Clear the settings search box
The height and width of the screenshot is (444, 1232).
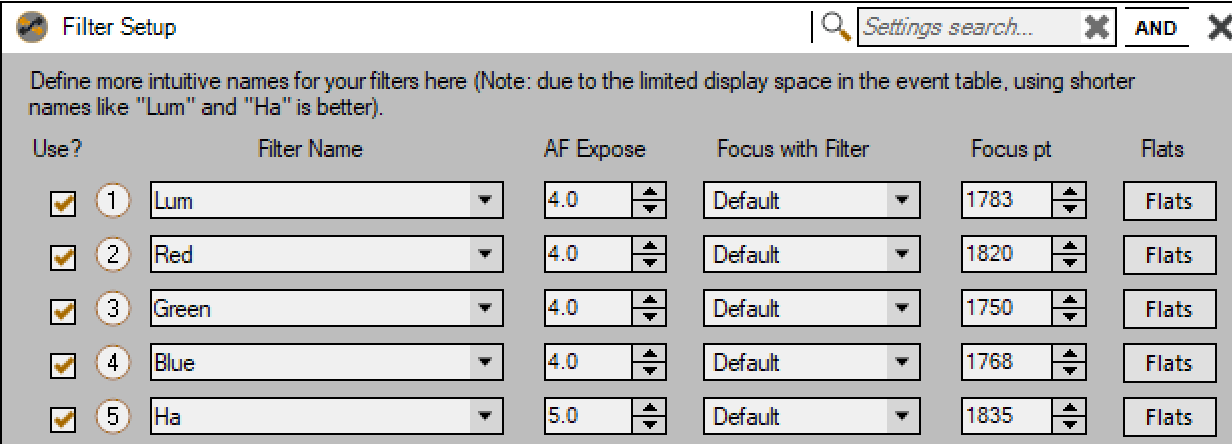tap(1097, 28)
